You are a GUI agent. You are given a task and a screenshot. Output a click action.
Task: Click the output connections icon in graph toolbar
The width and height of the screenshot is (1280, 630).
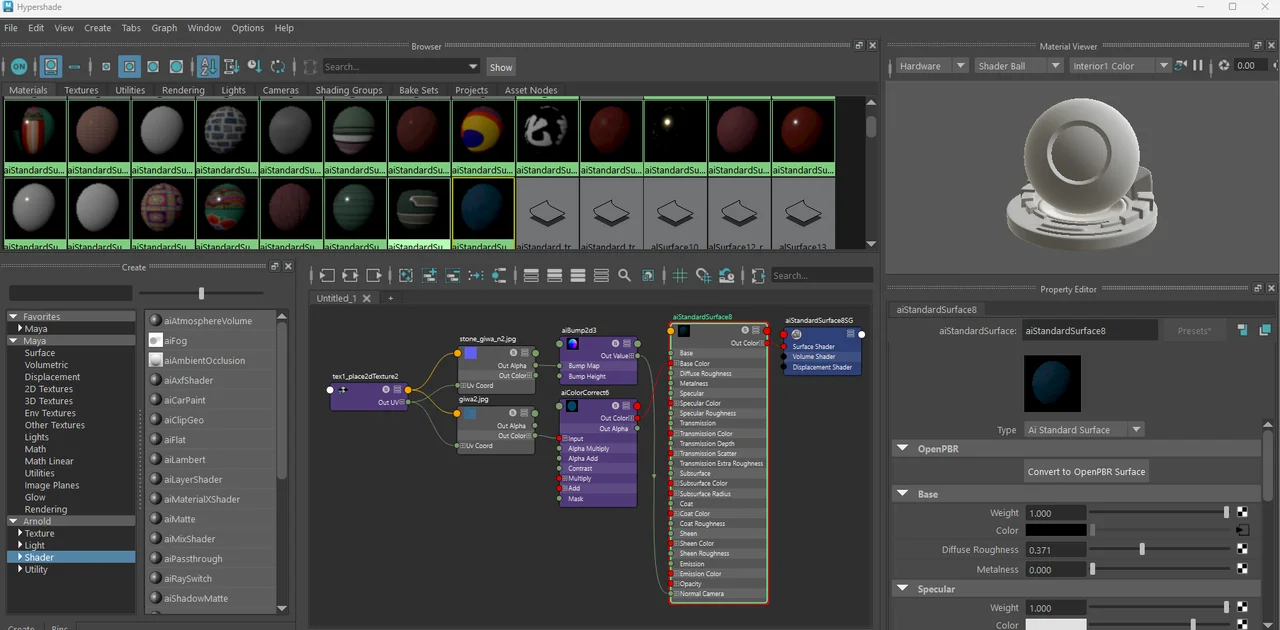coord(374,276)
